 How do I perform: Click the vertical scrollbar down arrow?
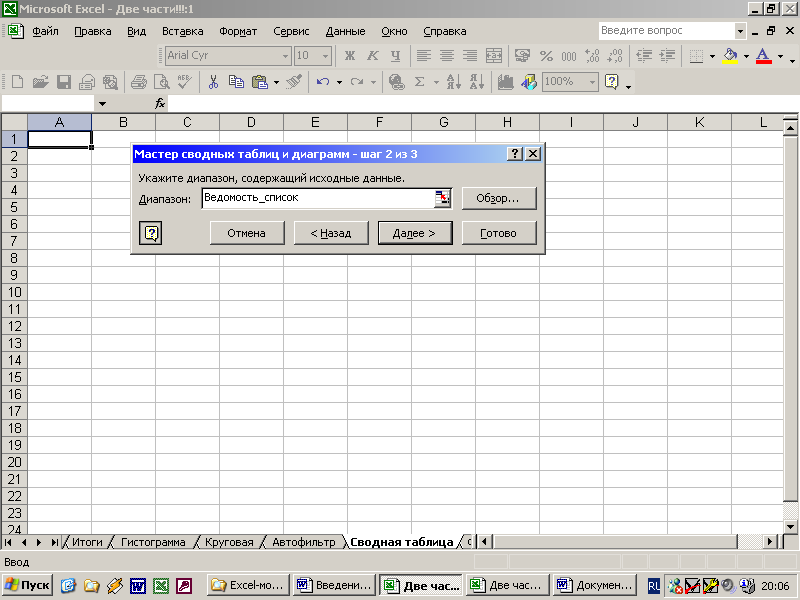[x=790, y=527]
